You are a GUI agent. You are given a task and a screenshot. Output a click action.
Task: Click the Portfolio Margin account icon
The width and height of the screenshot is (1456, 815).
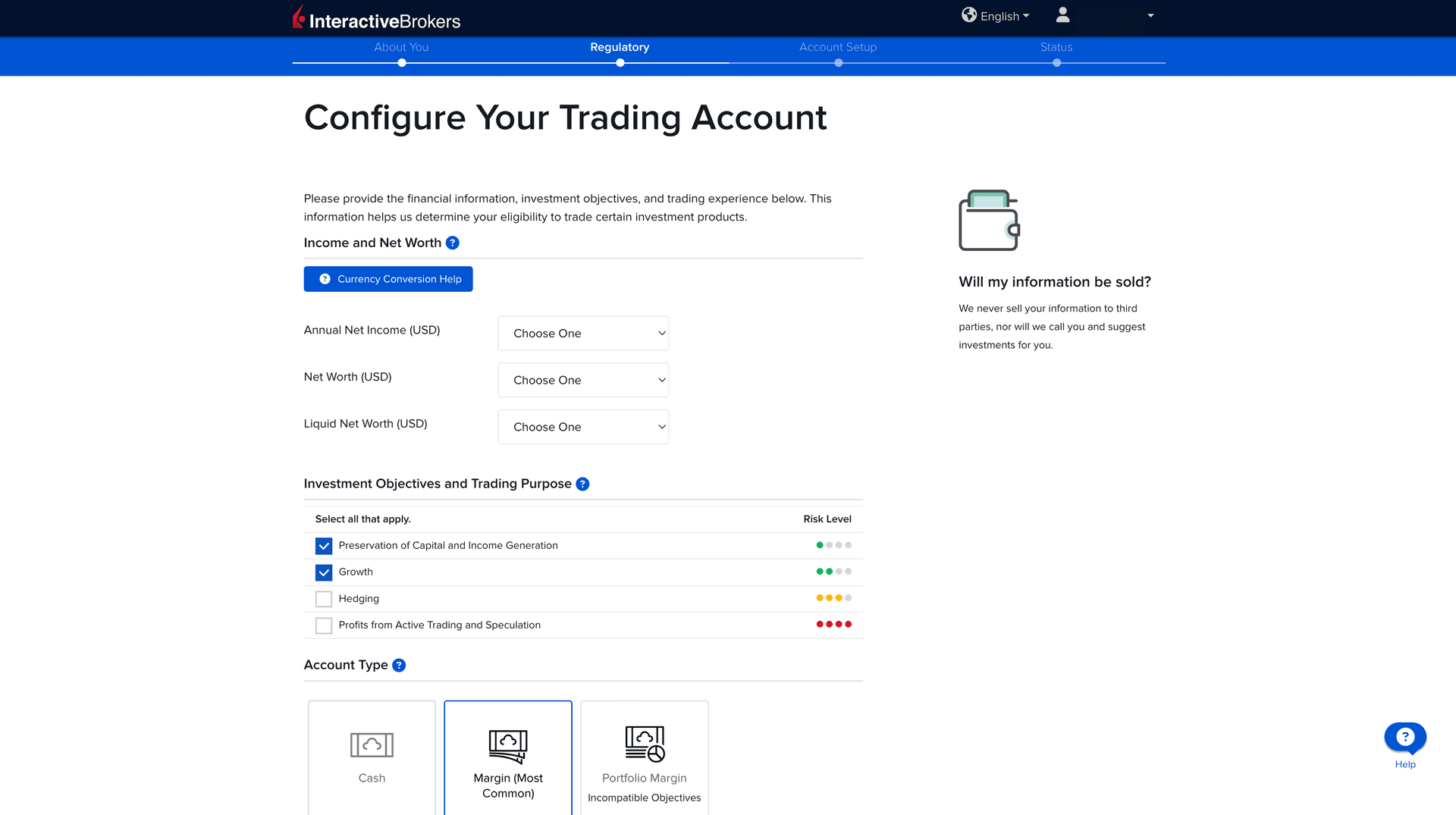click(x=645, y=744)
